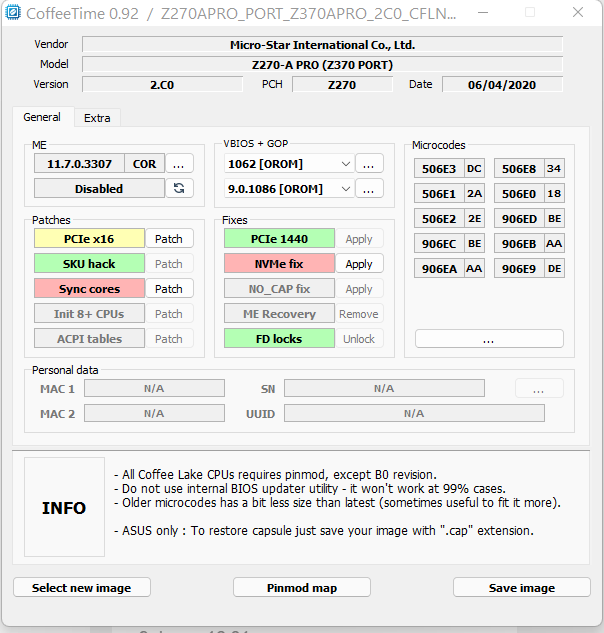Screen dimensions: 604x633
Task: Click Remove next to ME Recovery
Action: 359,314
